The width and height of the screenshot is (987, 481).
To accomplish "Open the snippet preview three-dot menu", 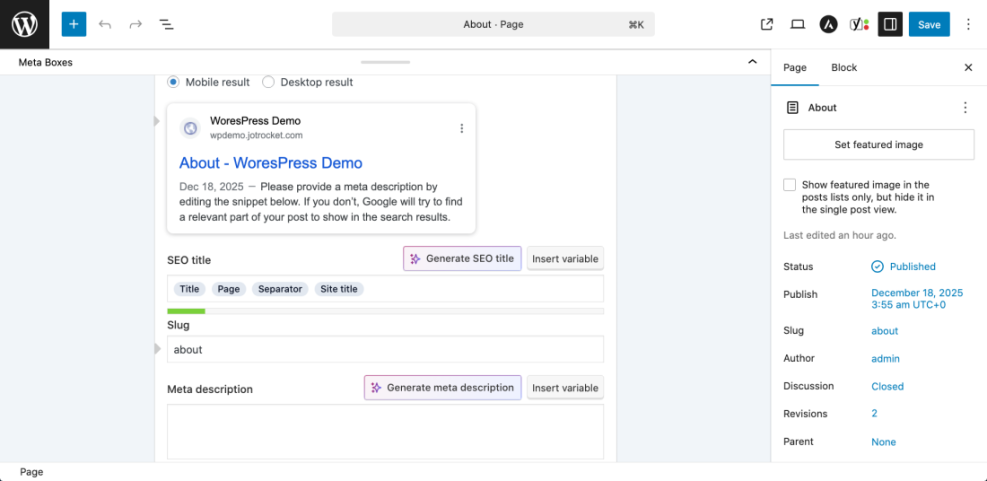I will (x=461, y=128).
